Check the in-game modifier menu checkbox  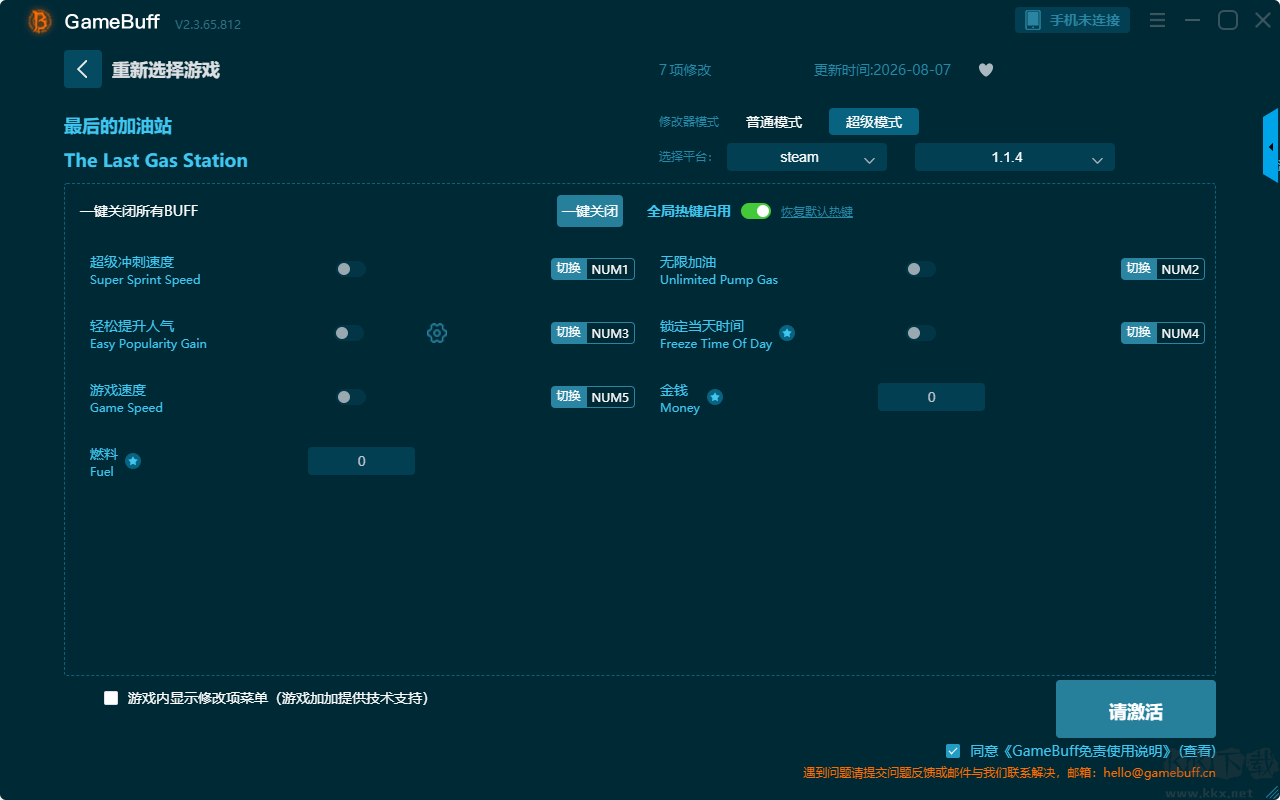tap(111, 698)
